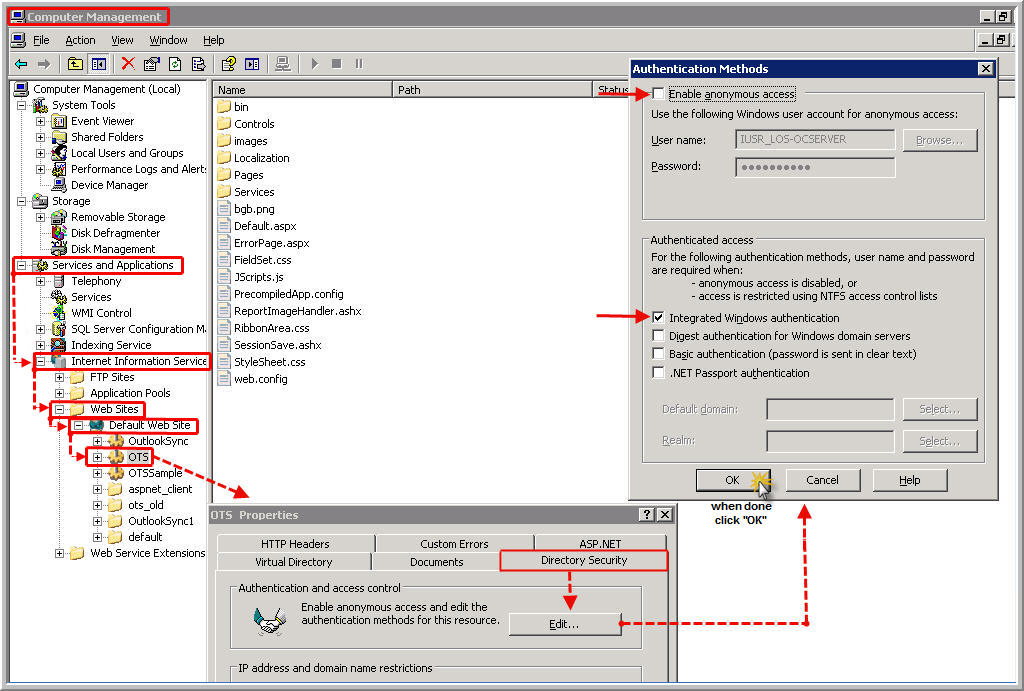Expand the Telephony node
Screen dimensions: 1024x691
(x=40, y=281)
